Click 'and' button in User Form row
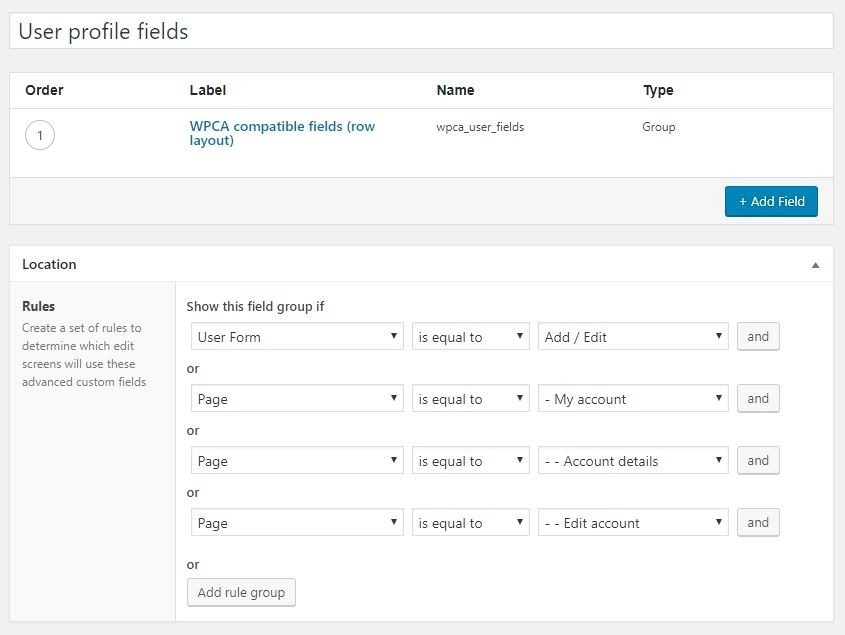The height and width of the screenshot is (635, 845). (x=758, y=336)
